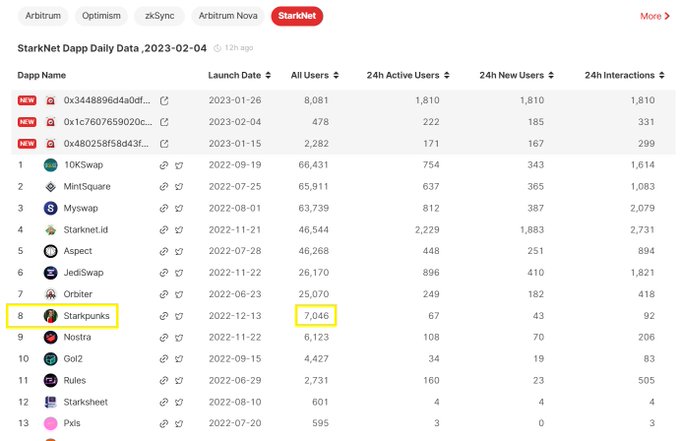This screenshot has width=680, height=441.
Task: Open Gol2 Twitter icon
Action: (x=179, y=359)
